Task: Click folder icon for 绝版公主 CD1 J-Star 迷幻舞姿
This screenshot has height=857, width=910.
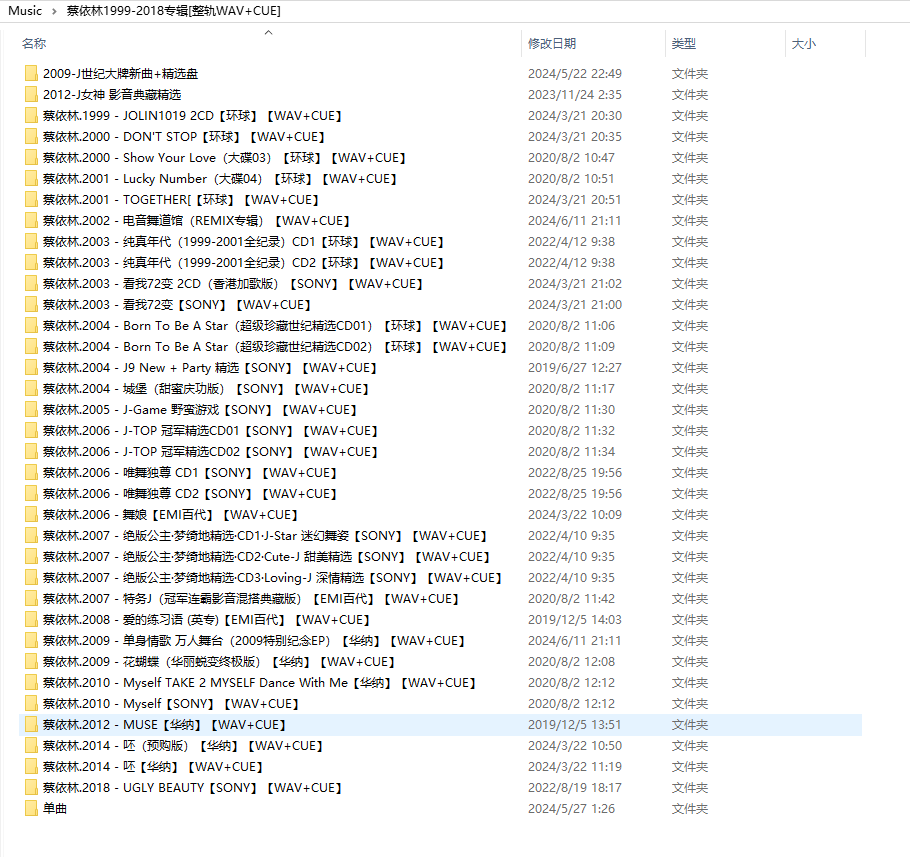Action: pyautogui.click(x=31, y=536)
